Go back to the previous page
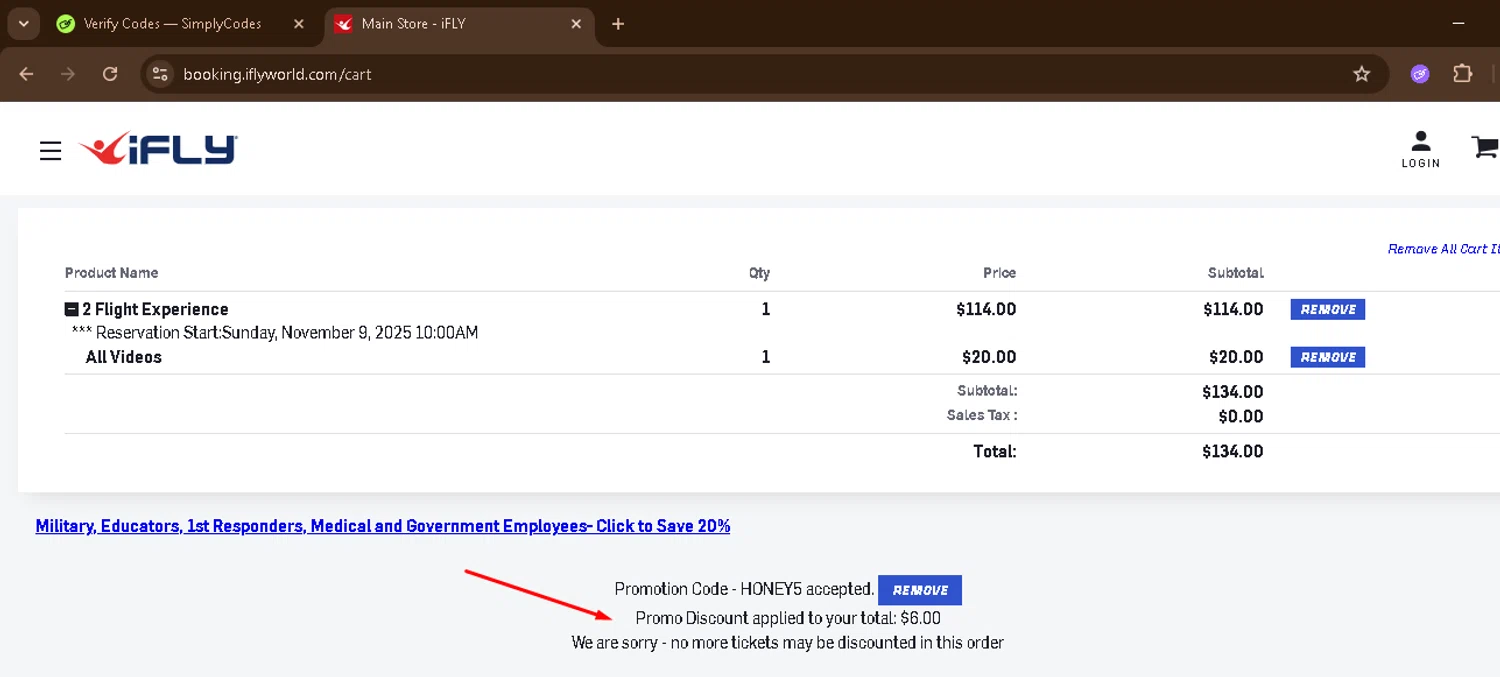1500x677 pixels. [x=27, y=74]
